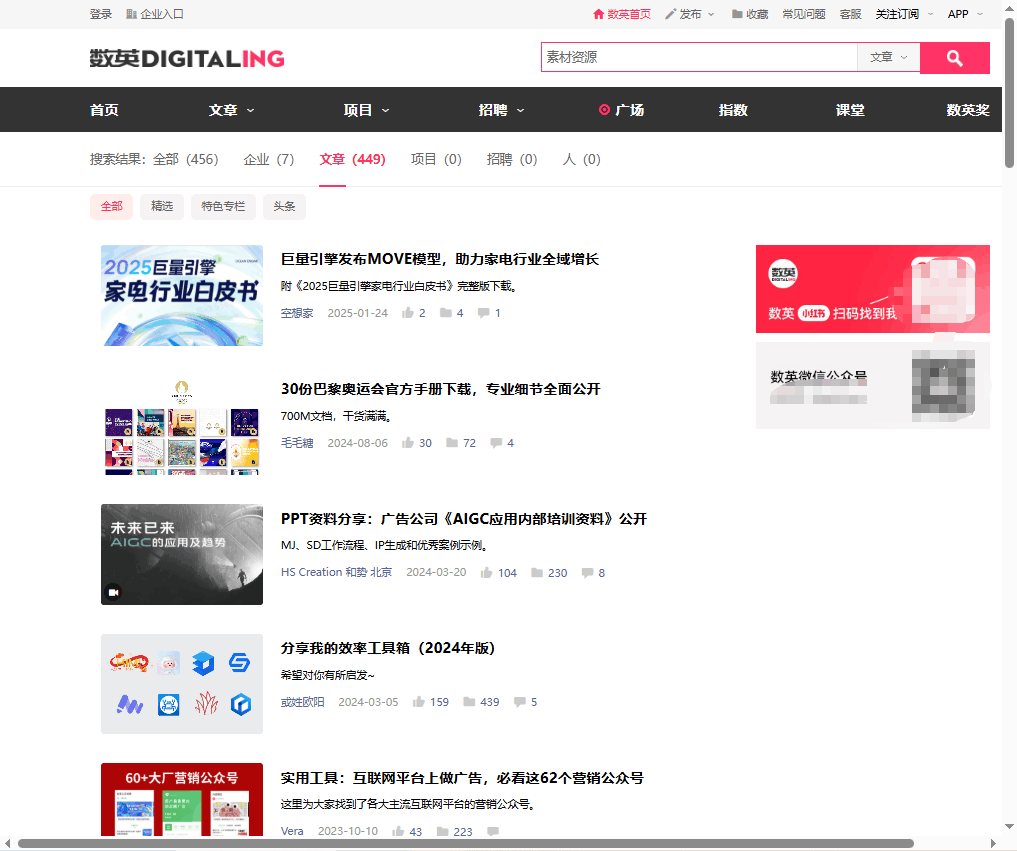The height and width of the screenshot is (851, 1017).
Task: Toggle the 头条 filter
Action: coord(284,206)
